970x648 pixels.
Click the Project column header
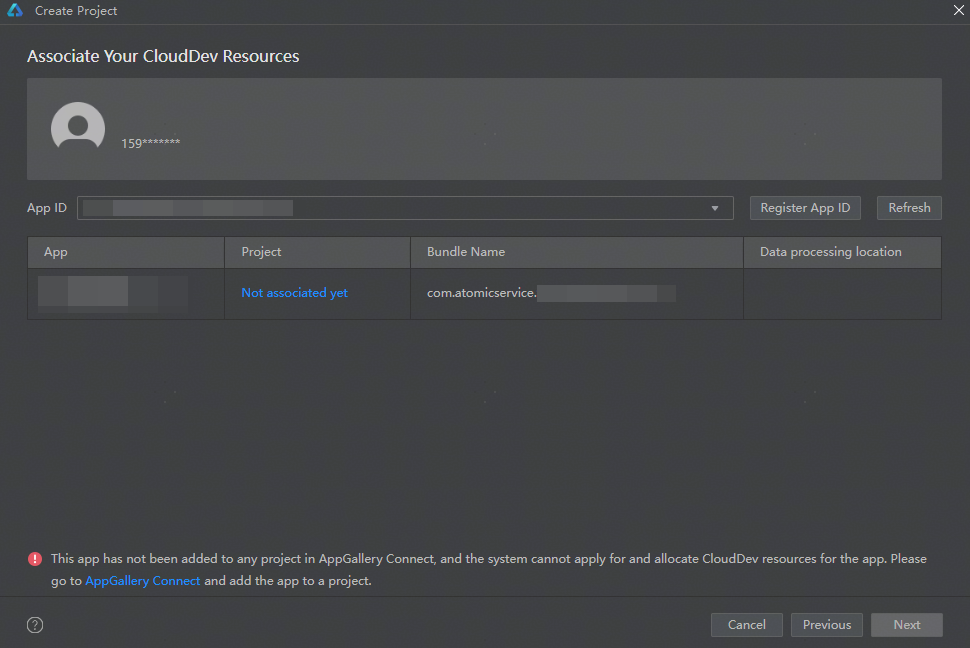point(261,252)
